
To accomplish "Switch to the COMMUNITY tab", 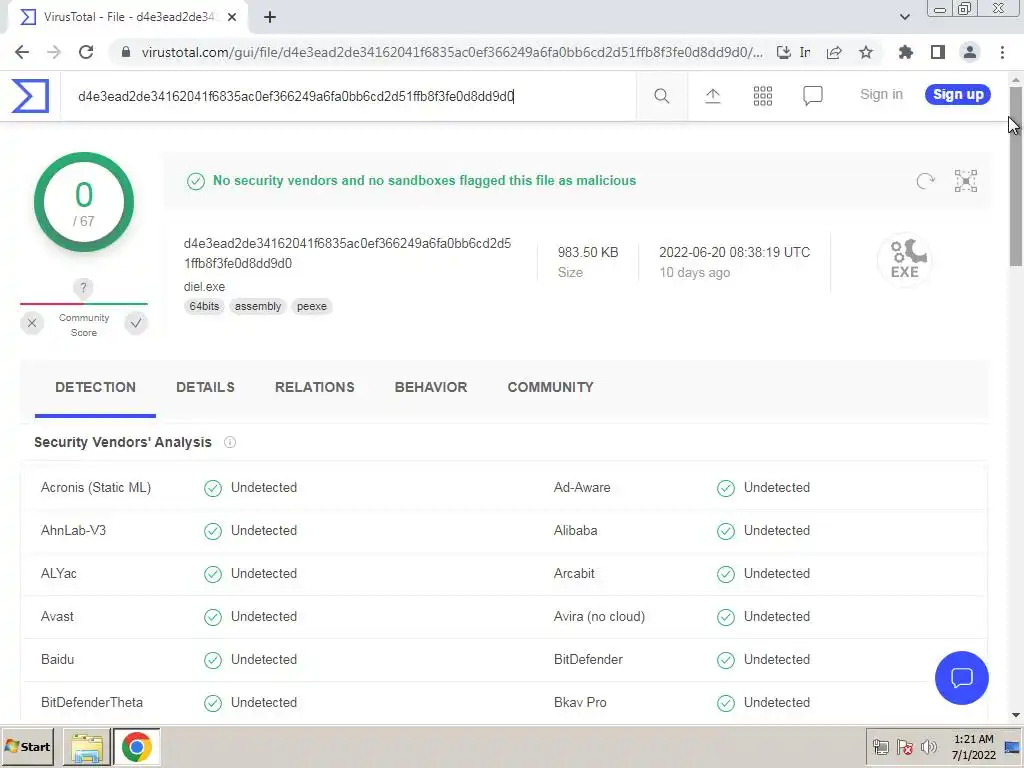I will [551, 387].
